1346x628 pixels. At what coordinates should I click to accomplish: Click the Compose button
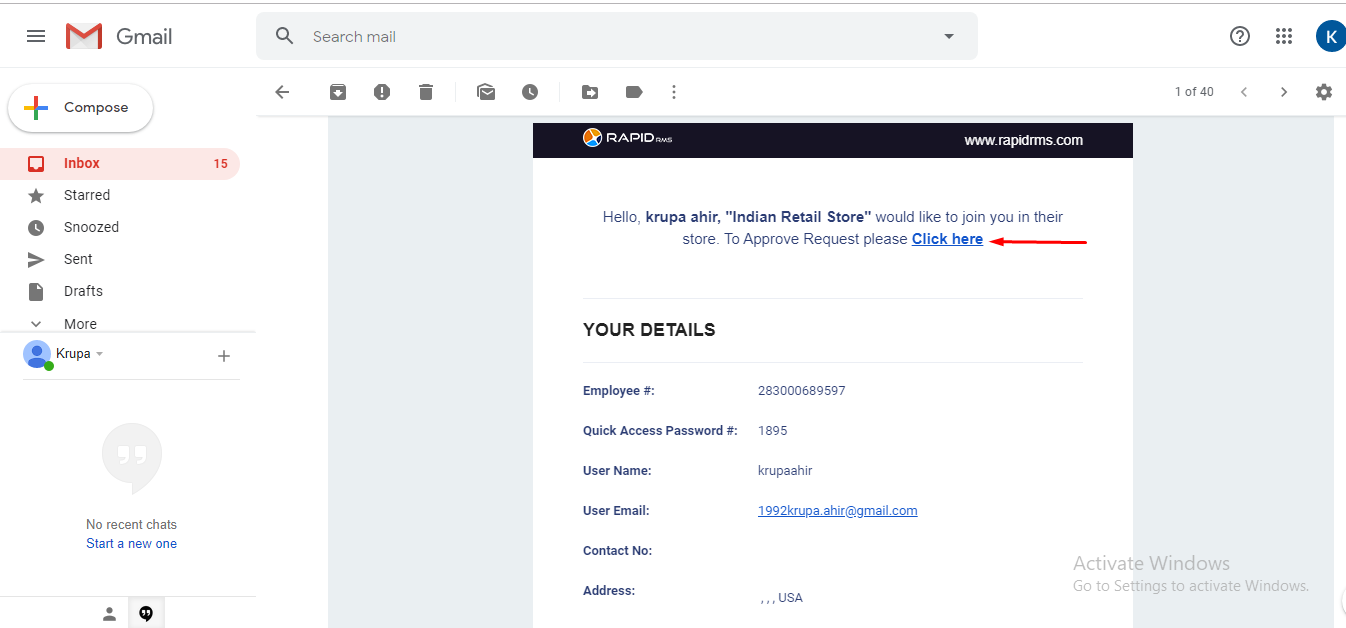pyautogui.click(x=81, y=108)
